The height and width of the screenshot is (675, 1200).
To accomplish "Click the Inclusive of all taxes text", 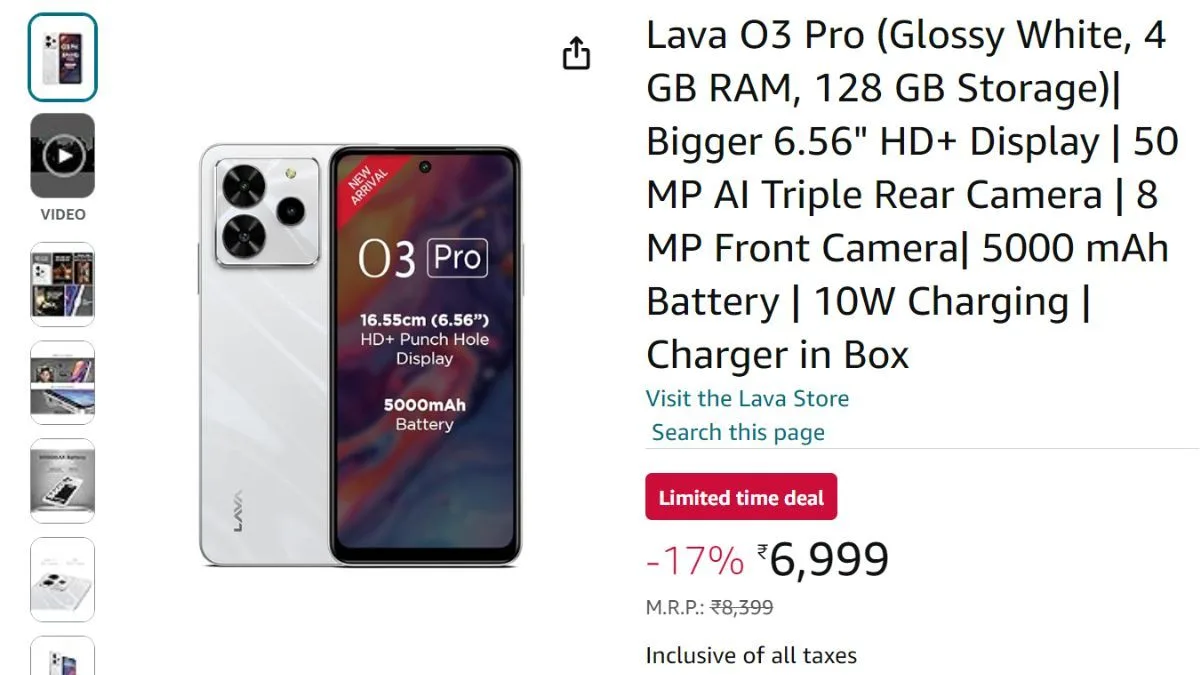I will tap(751, 656).
